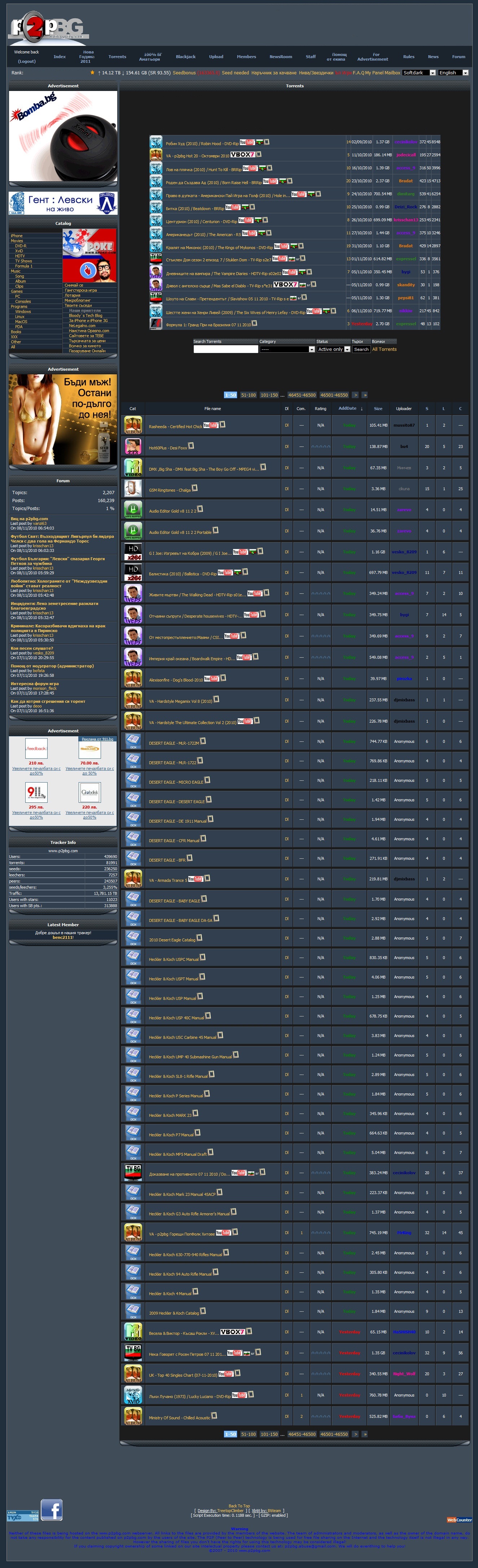Click rating stars for The Walking Dead row
This screenshot has width=478, height=1568.
tap(320, 593)
